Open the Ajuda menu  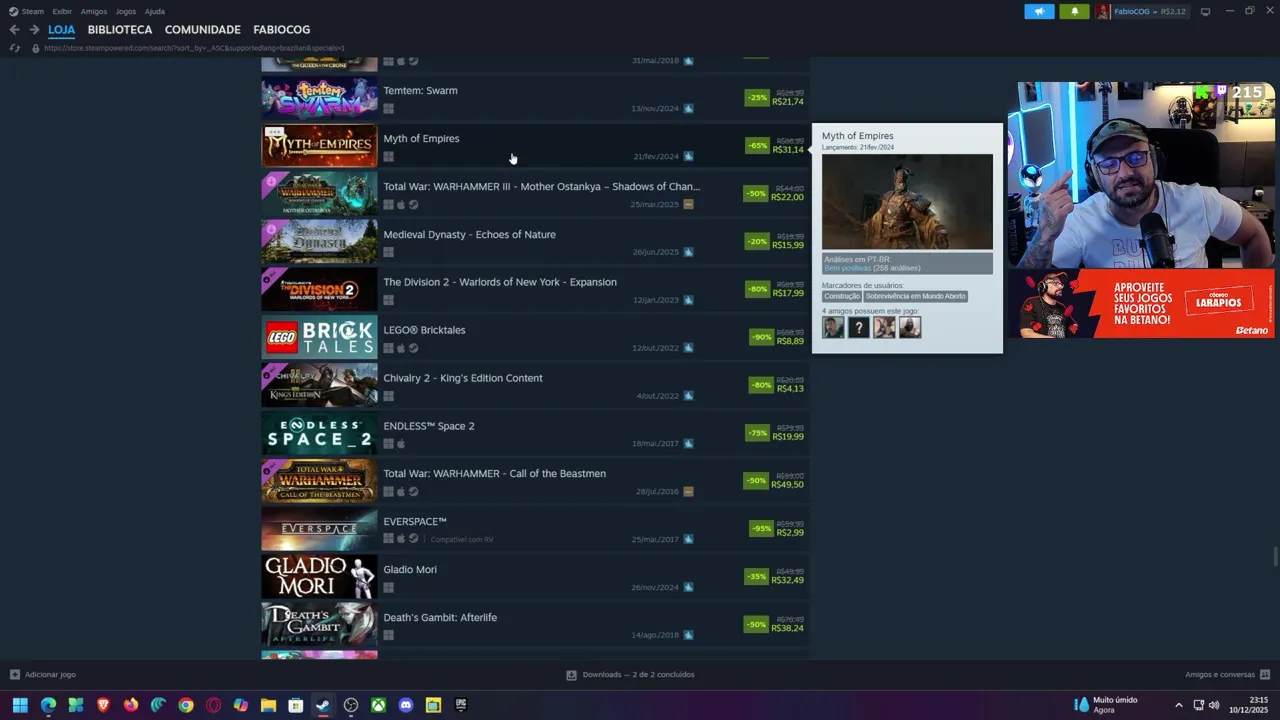(x=155, y=11)
